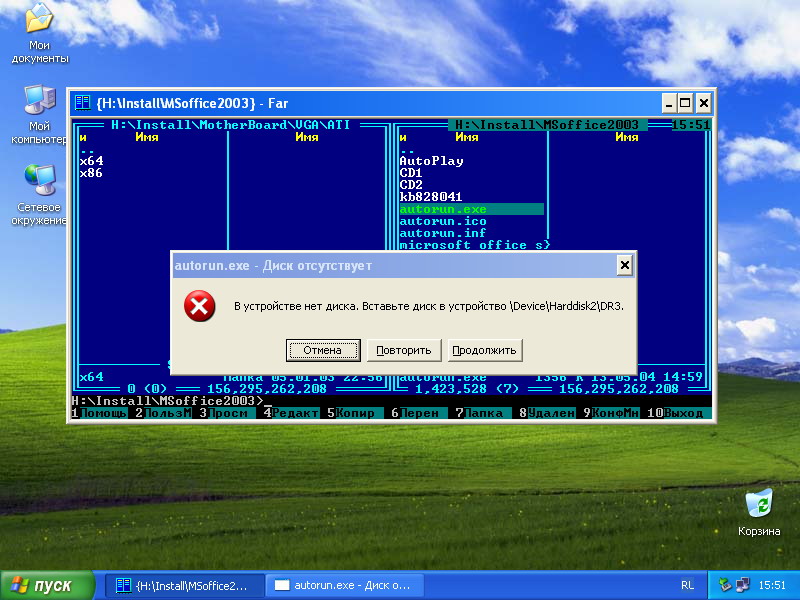
Task: Click 4 Редакт function key
Action: [291, 413]
